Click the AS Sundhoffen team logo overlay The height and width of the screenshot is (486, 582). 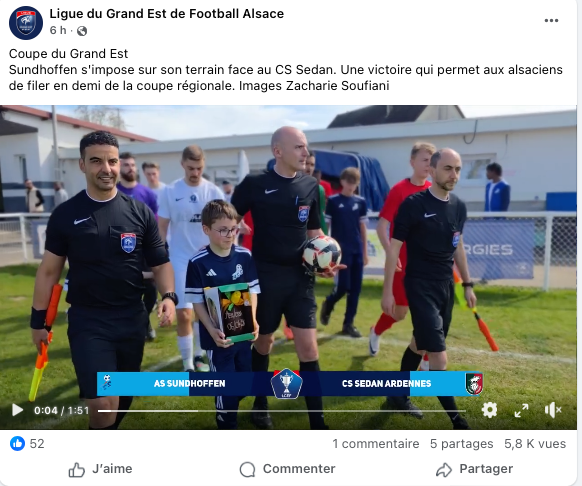tap(107, 383)
